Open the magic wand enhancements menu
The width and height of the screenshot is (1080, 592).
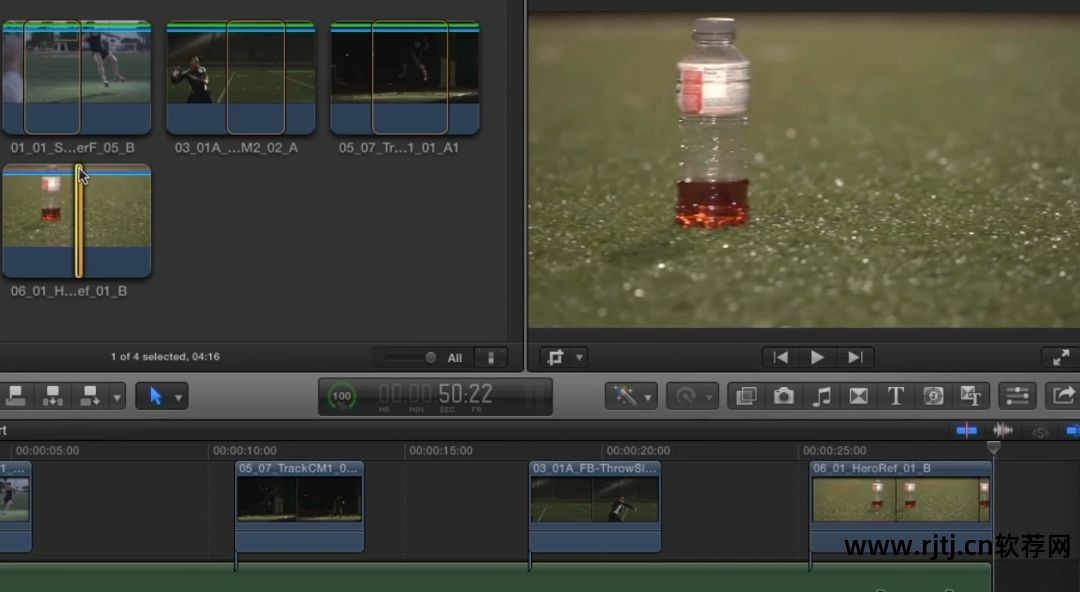(x=625, y=396)
